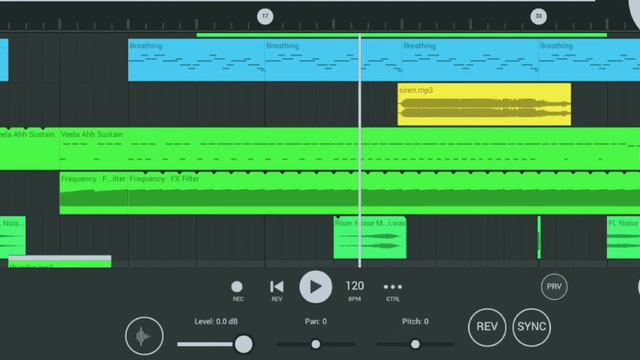Click the Pitch: 0 label

coord(415,322)
